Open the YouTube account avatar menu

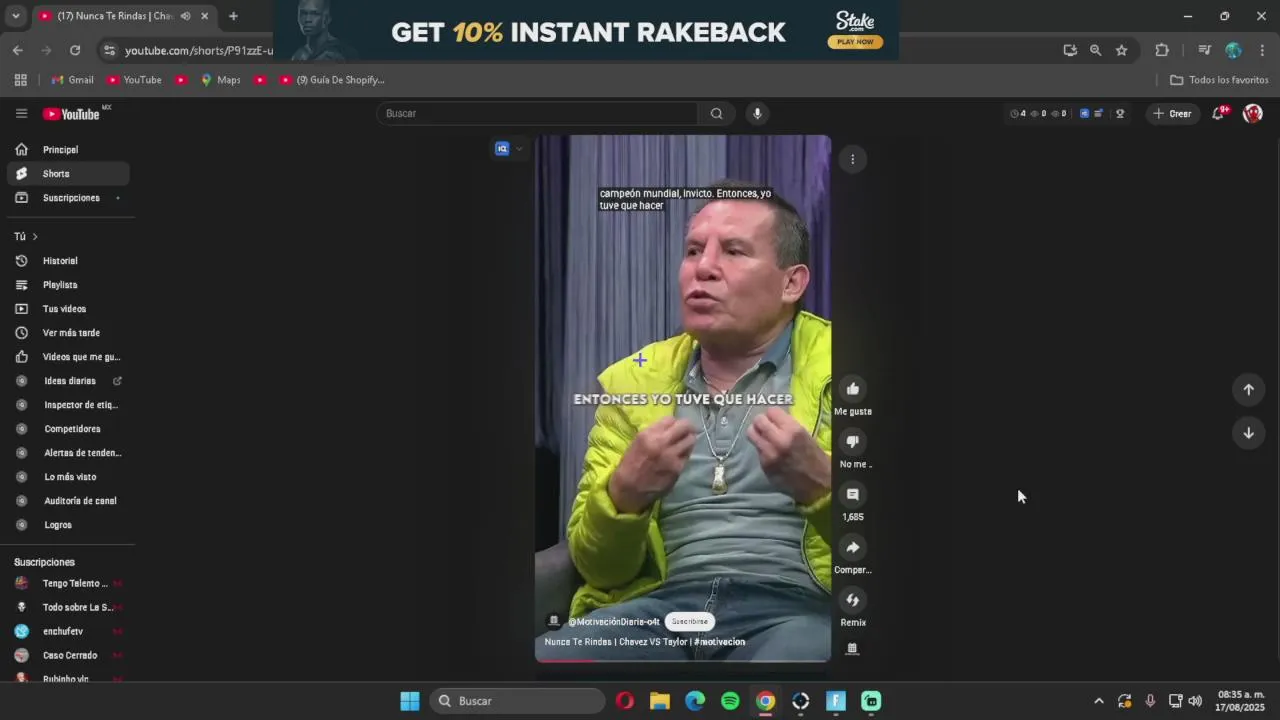(1252, 113)
